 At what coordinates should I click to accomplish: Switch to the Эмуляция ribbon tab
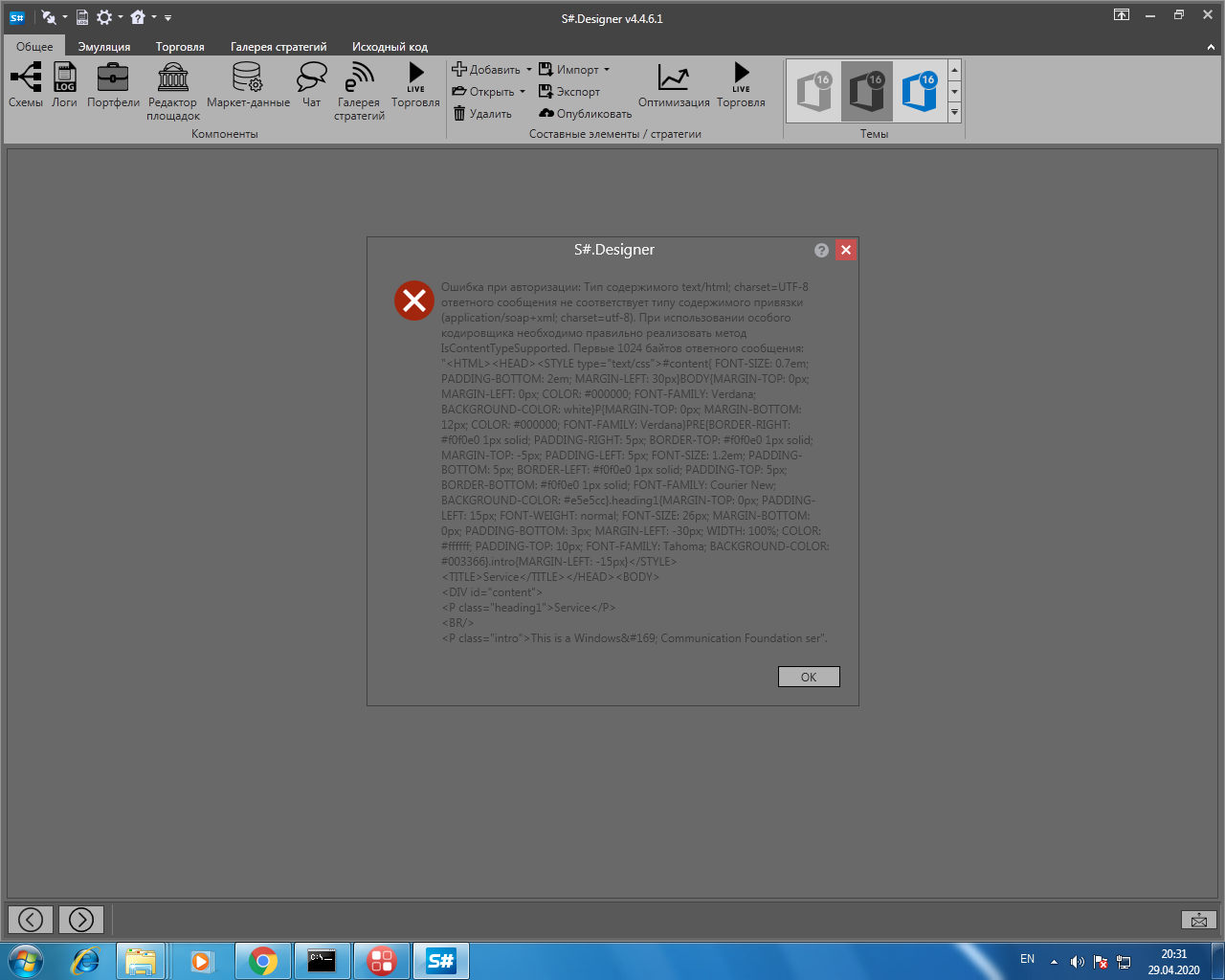tap(104, 46)
